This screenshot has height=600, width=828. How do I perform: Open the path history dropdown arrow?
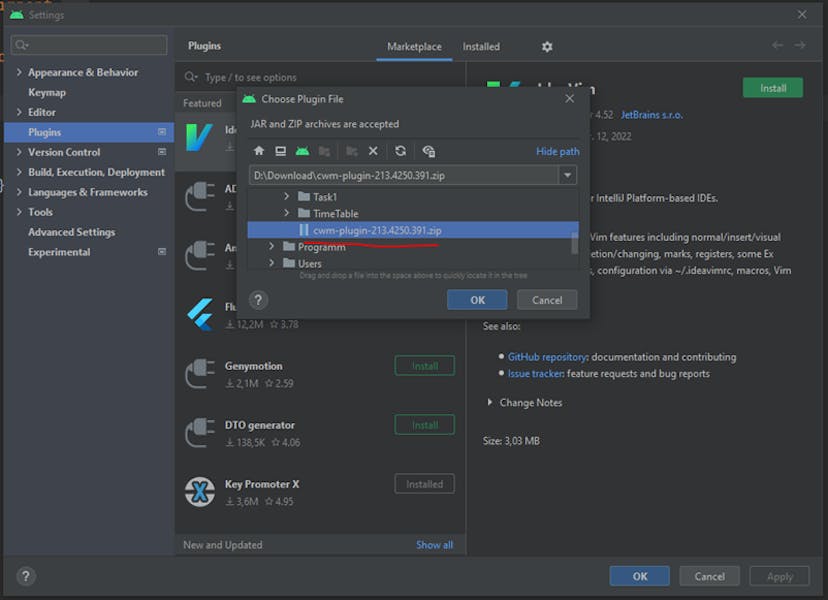click(568, 175)
